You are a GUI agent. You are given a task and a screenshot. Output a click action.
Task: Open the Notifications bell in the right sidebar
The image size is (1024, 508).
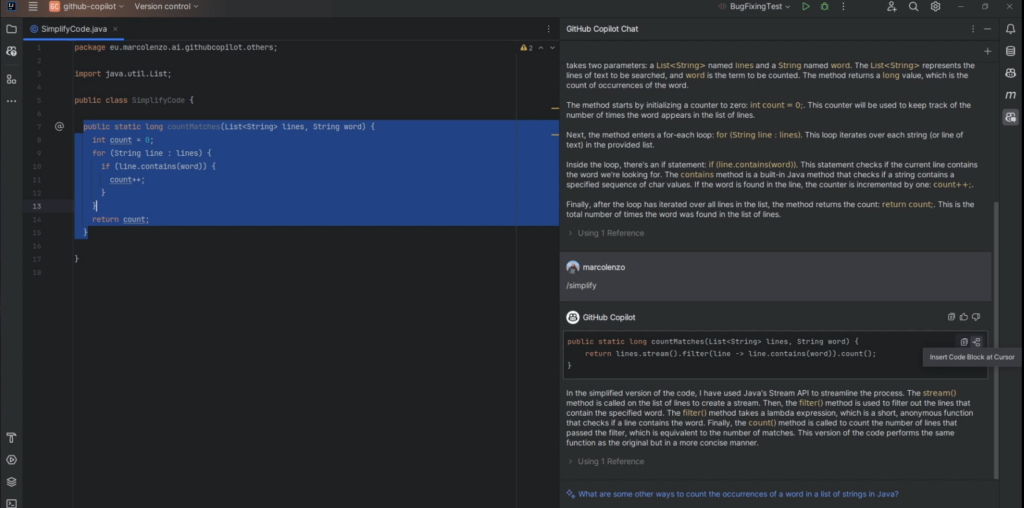pos(1010,29)
